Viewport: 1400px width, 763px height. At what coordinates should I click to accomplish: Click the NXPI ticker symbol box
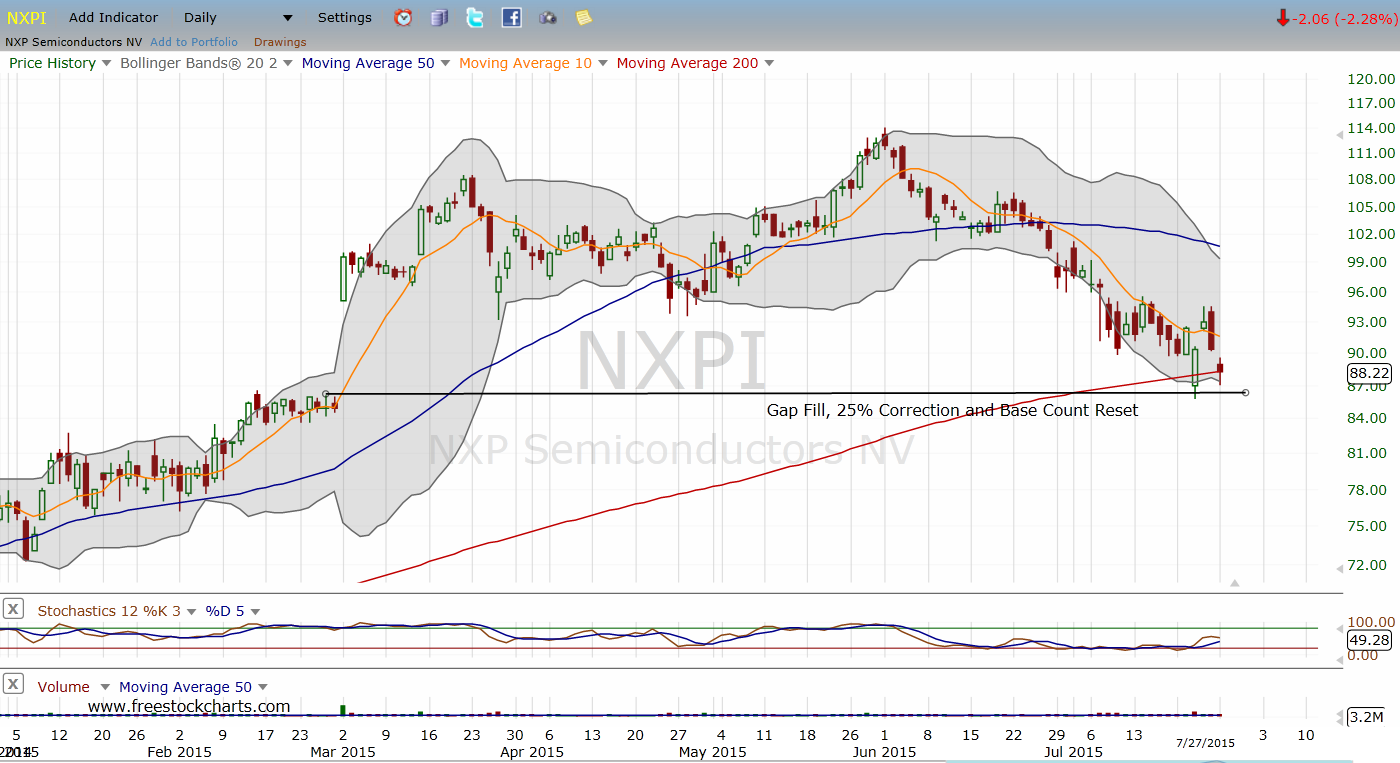[27, 17]
